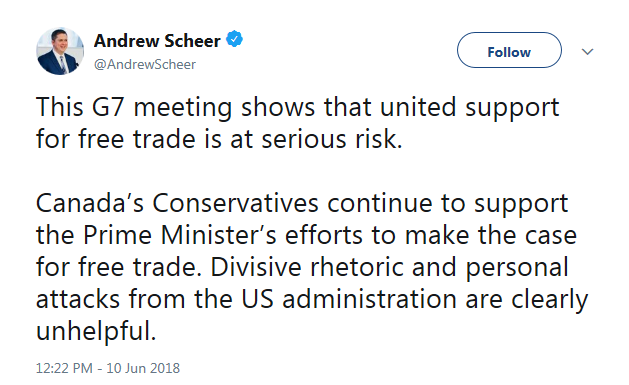The height and width of the screenshot is (385, 629).
Task: Follow Andrew Scheer's account
Action: click(x=509, y=50)
